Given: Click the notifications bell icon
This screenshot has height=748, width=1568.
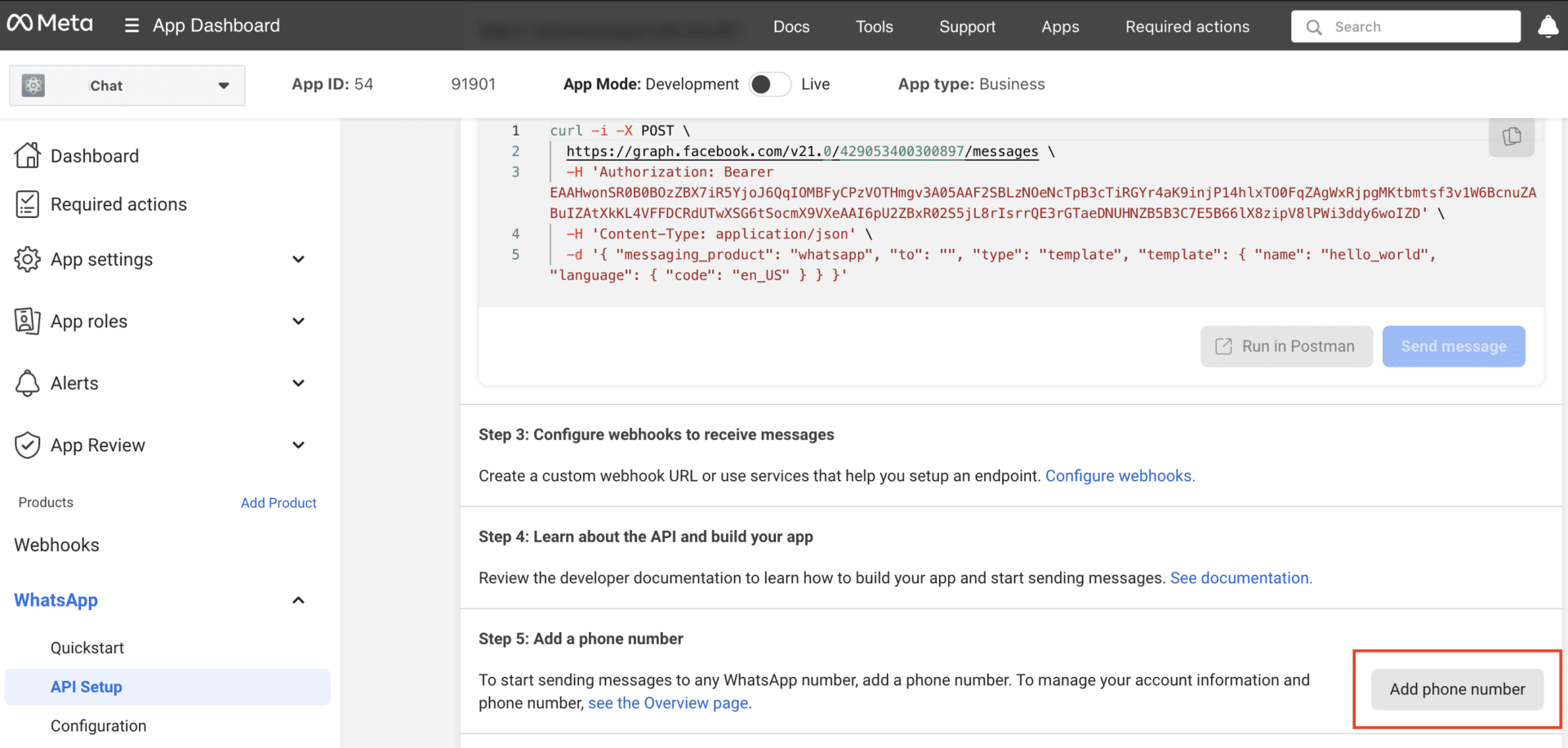Looking at the screenshot, I should (1548, 27).
